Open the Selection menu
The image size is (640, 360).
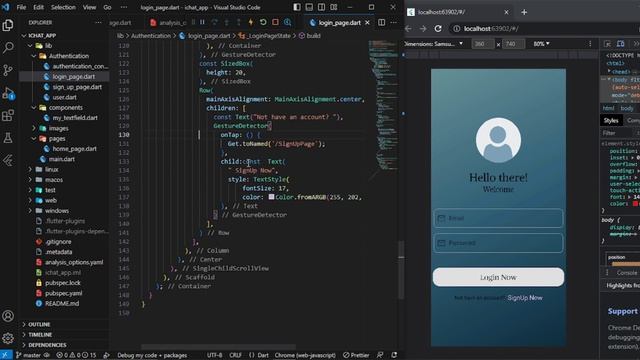[x=63, y=7]
